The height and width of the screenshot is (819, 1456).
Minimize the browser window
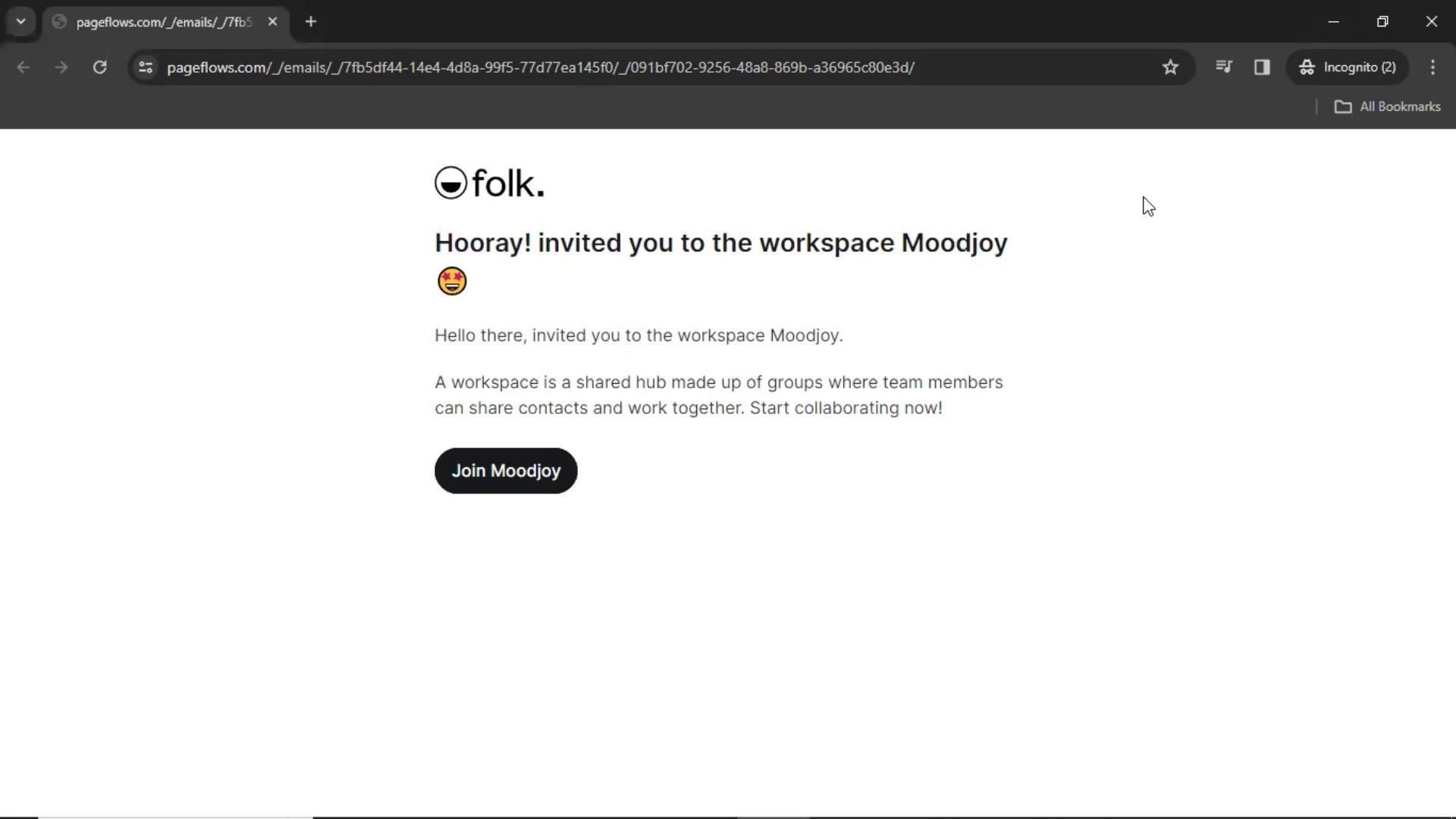pyautogui.click(x=1334, y=22)
